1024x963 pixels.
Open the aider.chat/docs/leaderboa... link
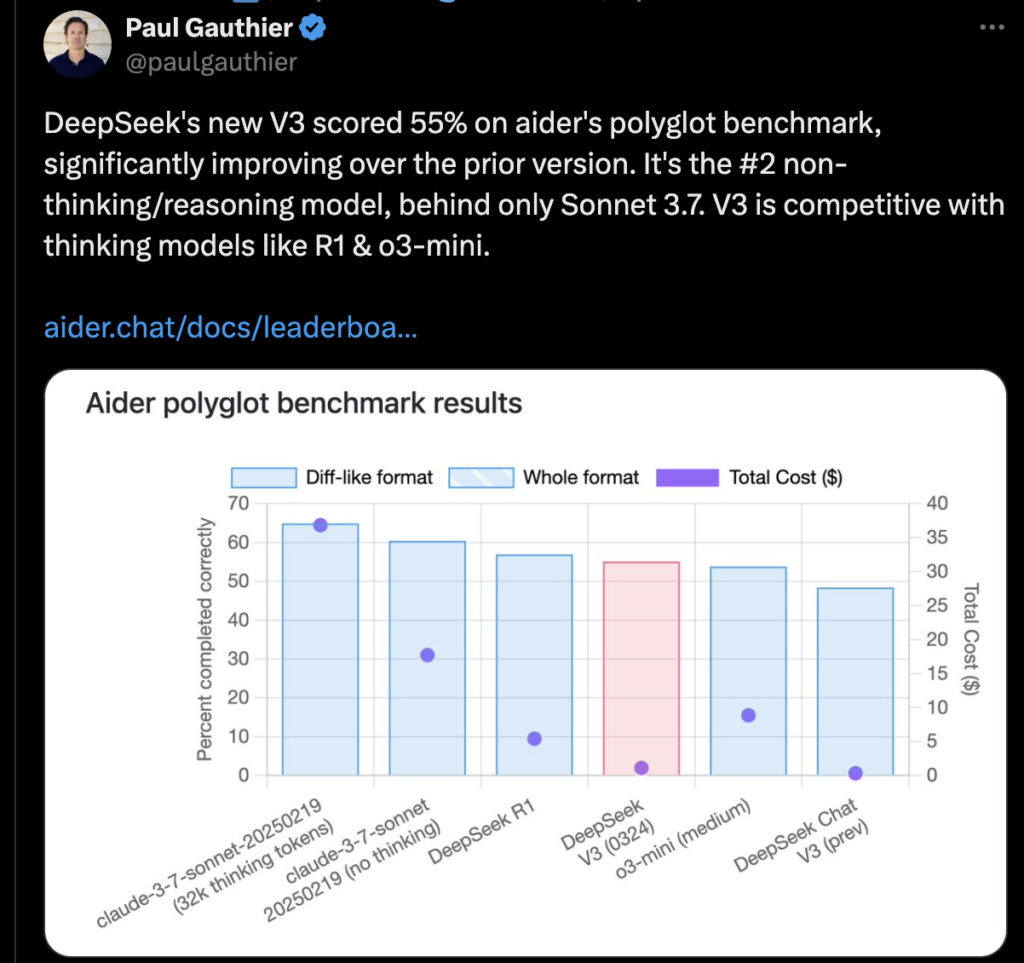pyautogui.click(x=230, y=327)
